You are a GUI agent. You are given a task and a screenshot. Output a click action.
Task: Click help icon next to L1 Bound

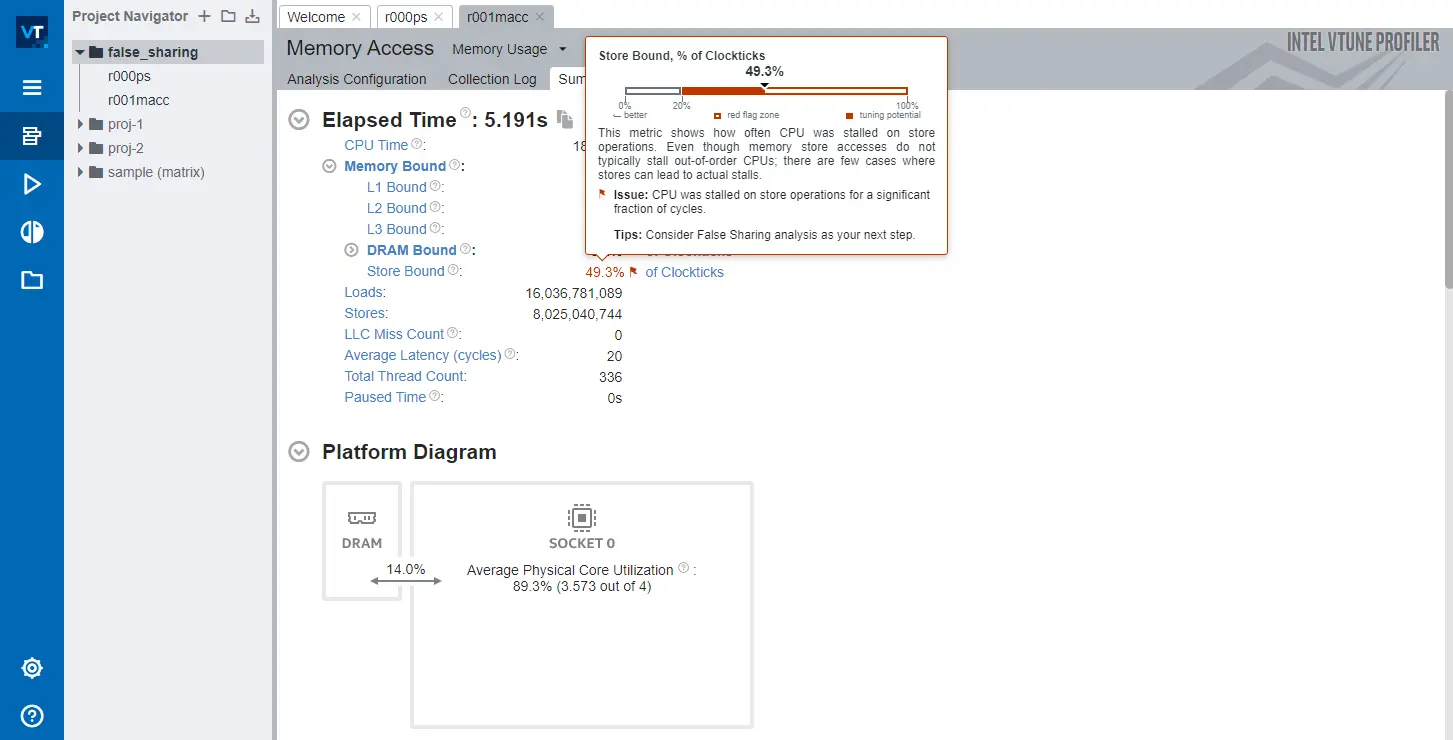pos(435,186)
